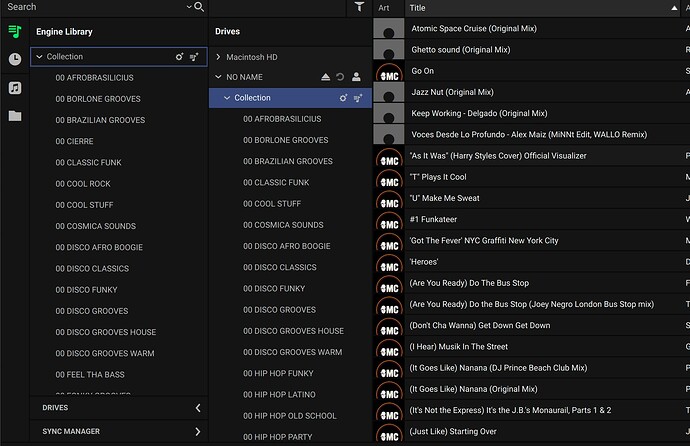Select 00 DISCO FUNKY in Engine Library
Viewport: 690px width, 446px height.
tap(86, 290)
